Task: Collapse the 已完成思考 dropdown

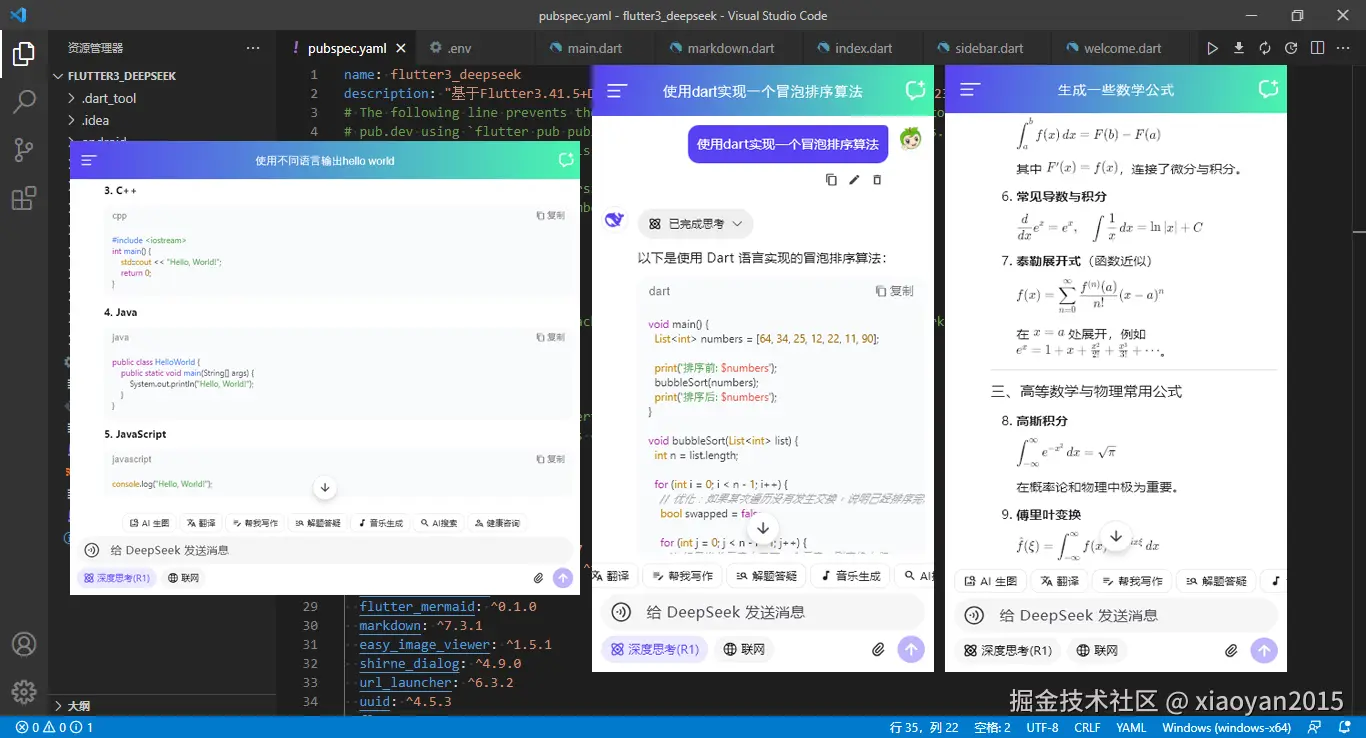Action: point(694,223)
